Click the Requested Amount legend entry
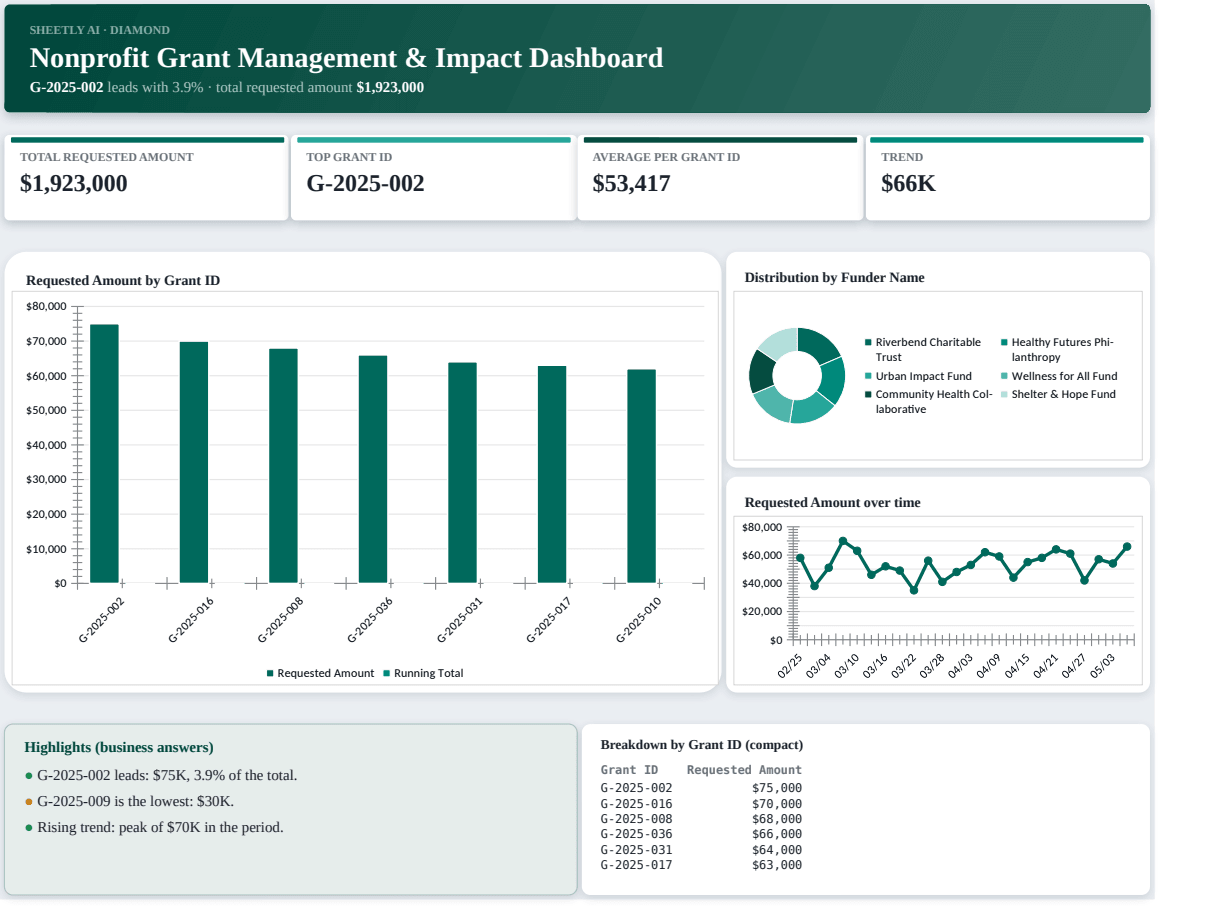 click(x=320, y=674)
